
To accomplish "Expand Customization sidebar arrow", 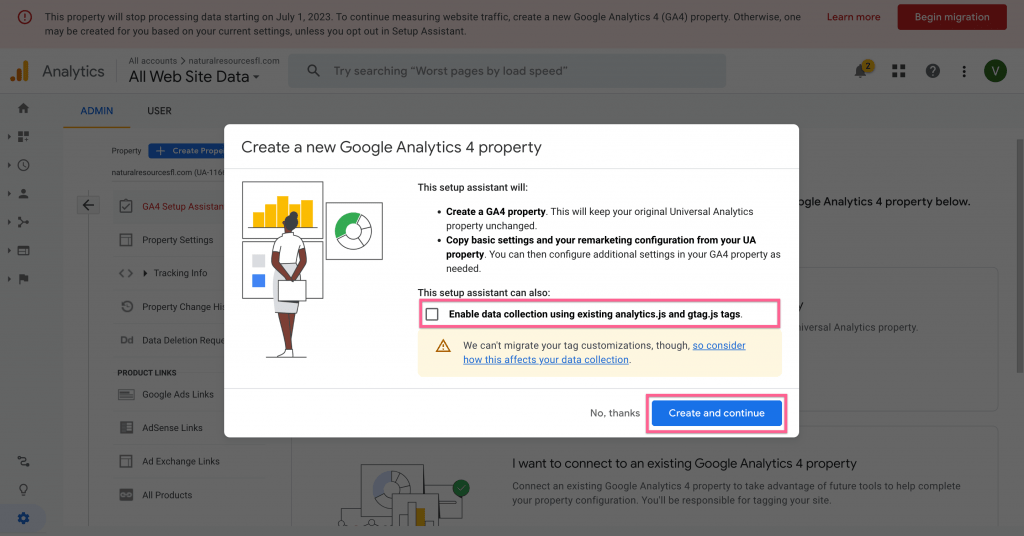I will click(x=9, y=136).
